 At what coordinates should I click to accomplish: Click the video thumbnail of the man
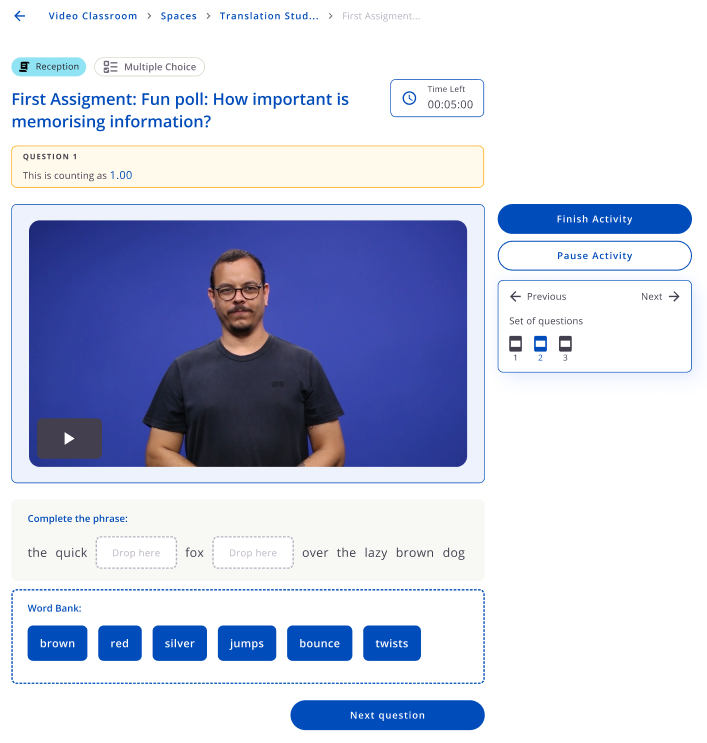[248, 343]
